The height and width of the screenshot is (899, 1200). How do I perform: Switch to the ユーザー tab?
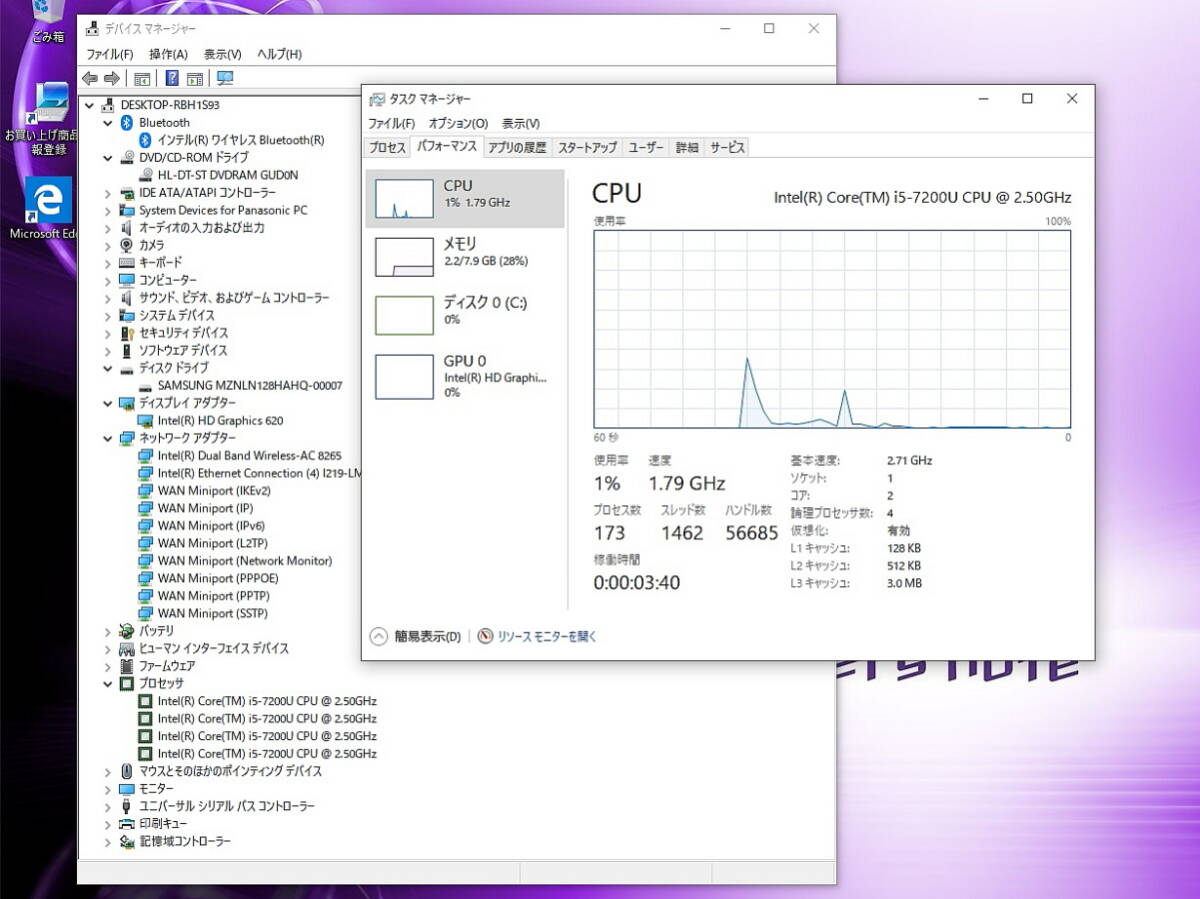pos(646,148)
